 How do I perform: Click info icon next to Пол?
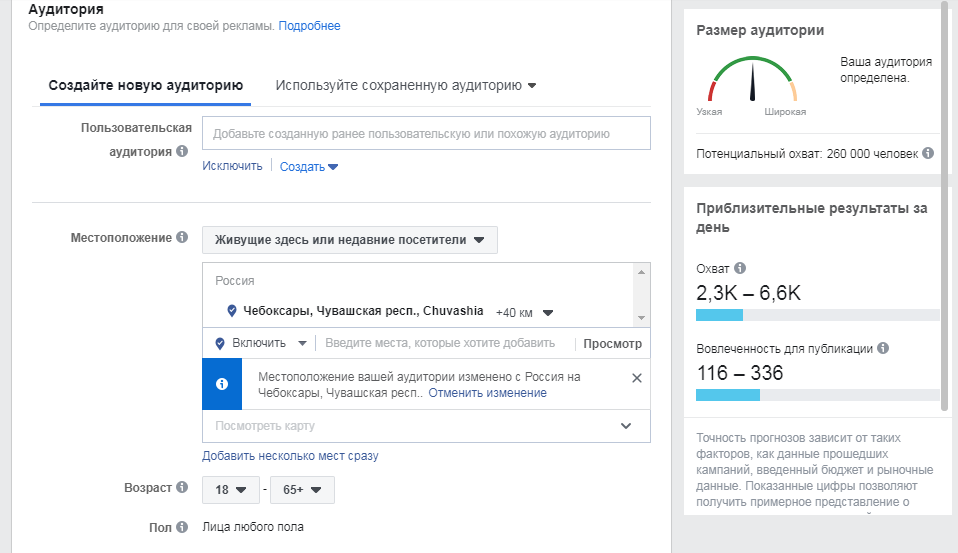point(182,527)
